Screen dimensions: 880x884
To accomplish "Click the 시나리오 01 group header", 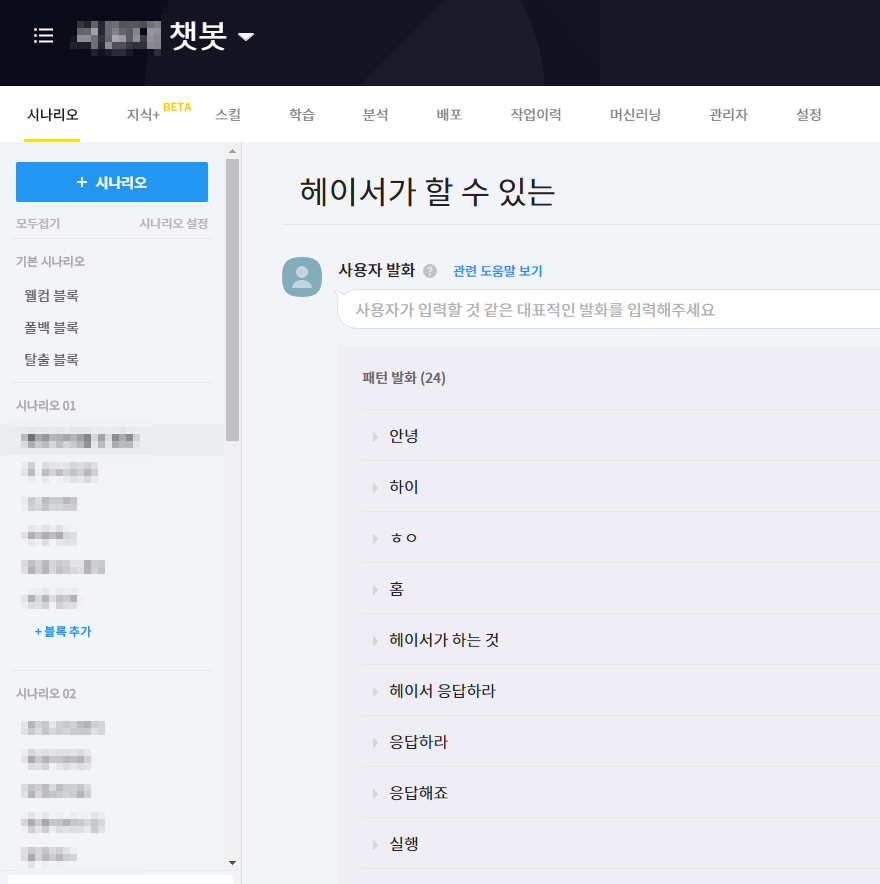I will [46, 405].
